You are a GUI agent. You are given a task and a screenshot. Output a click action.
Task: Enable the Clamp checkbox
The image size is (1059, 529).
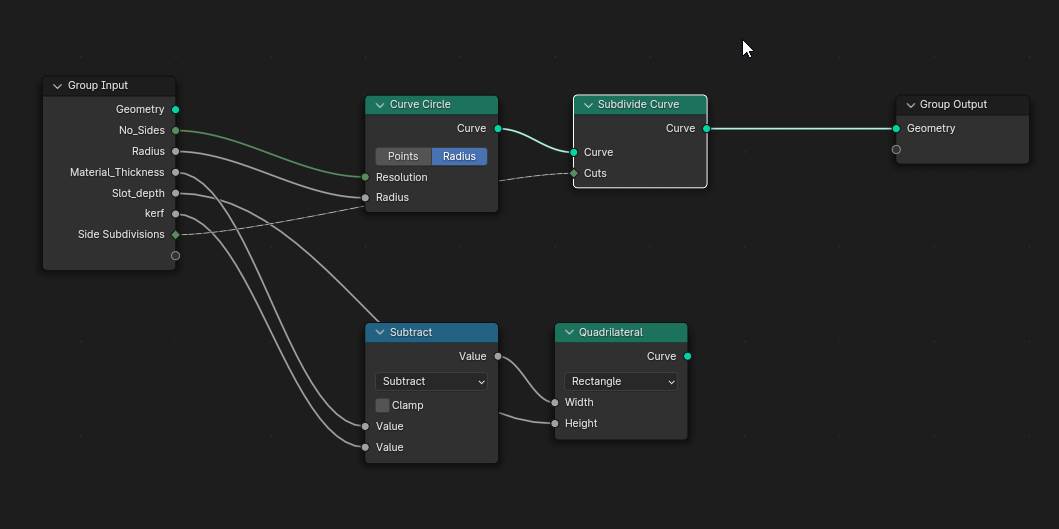pos(382,405)
